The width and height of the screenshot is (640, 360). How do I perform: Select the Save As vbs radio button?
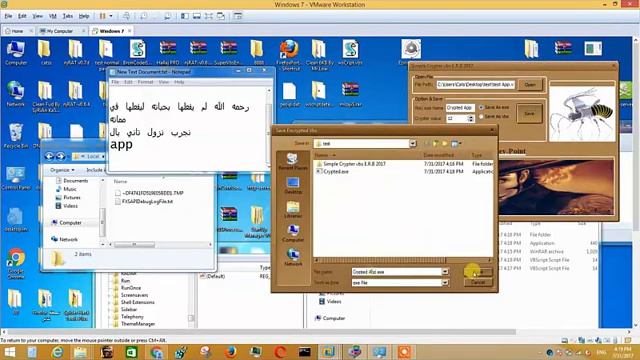pos(482,117)
